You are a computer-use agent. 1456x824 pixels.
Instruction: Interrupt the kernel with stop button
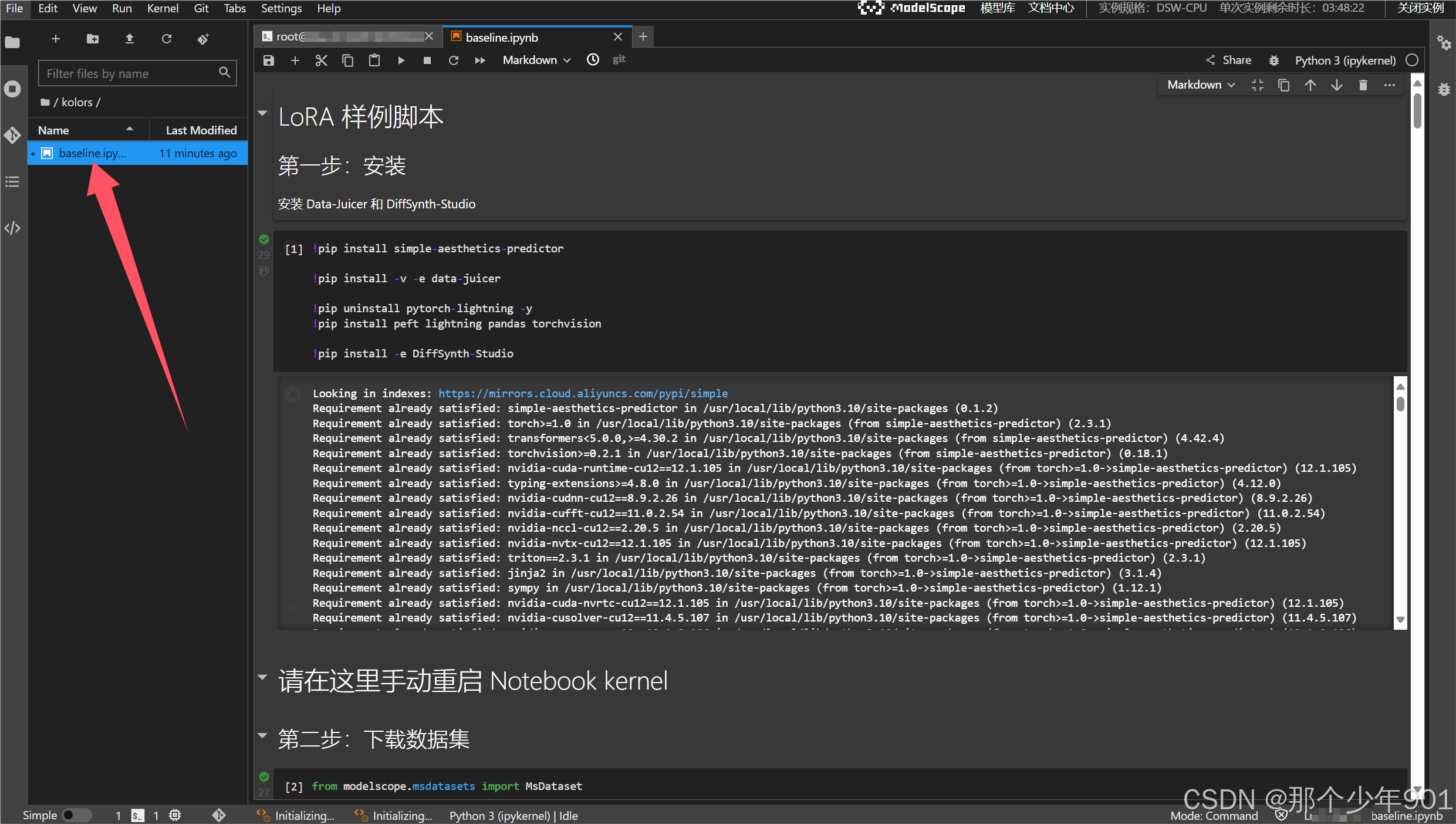[x=427, y=60]
